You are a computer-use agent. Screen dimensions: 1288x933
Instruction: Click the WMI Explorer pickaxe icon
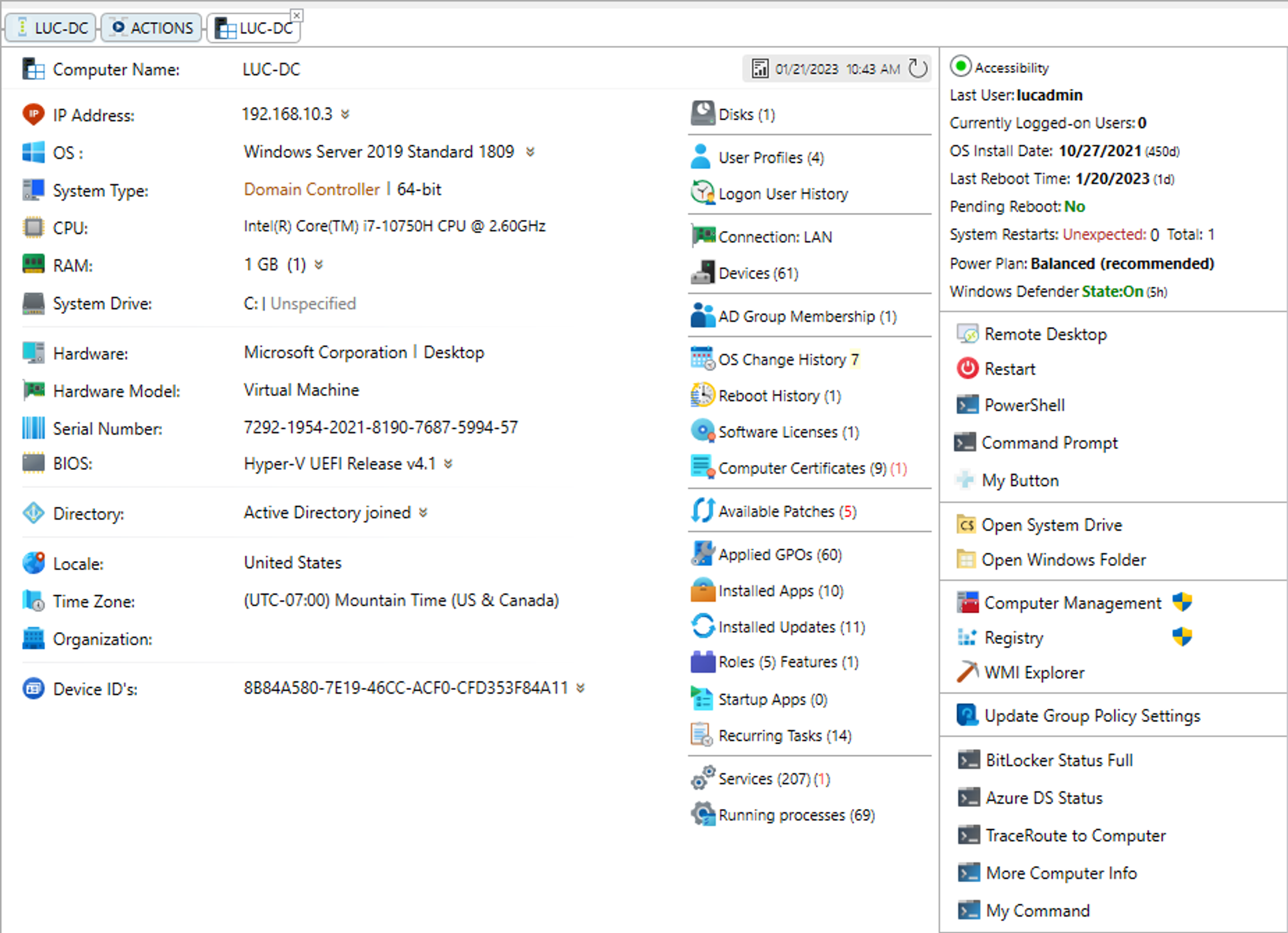[x=967, y=672]
